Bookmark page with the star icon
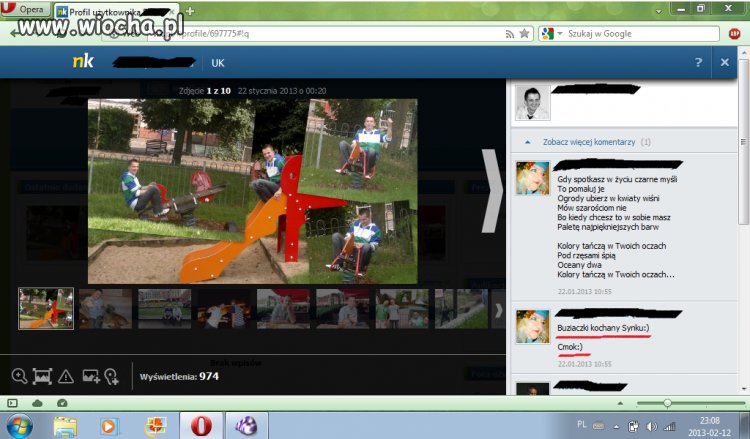 [x=525, y=33]
